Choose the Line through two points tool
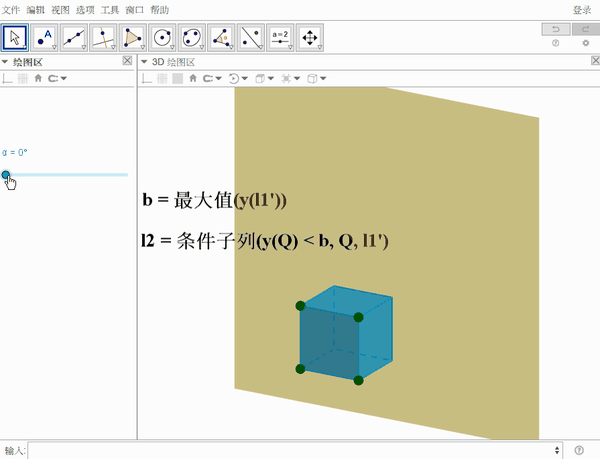This screenshot has height=459, width=600. pos(74,37)
